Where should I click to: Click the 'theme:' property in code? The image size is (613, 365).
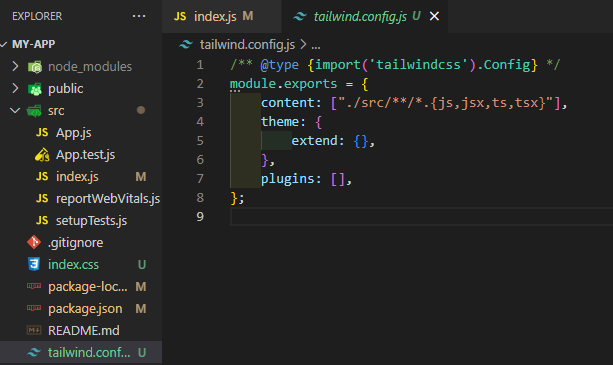283,122
